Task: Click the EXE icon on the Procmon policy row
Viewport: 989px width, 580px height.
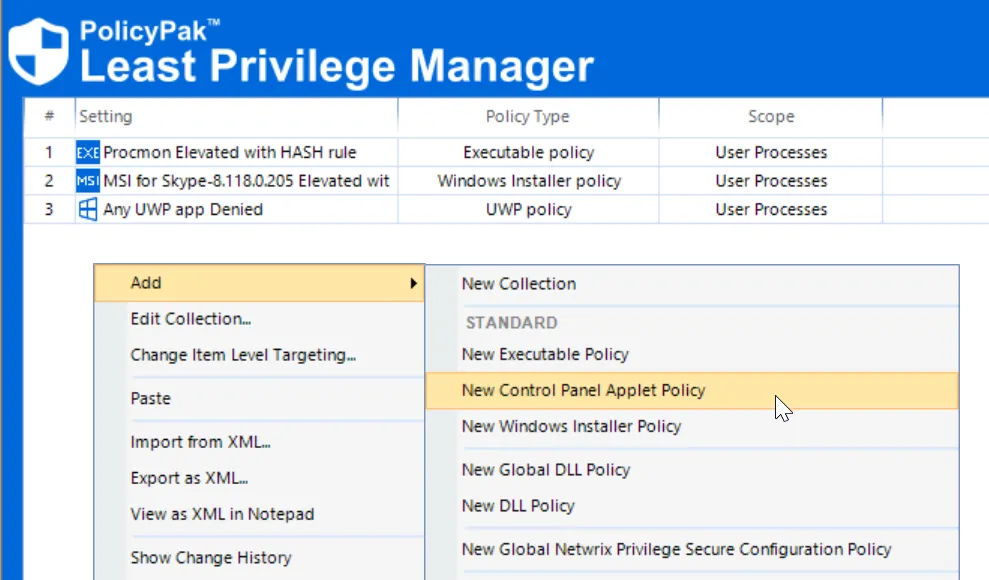Action: point(87,152)
